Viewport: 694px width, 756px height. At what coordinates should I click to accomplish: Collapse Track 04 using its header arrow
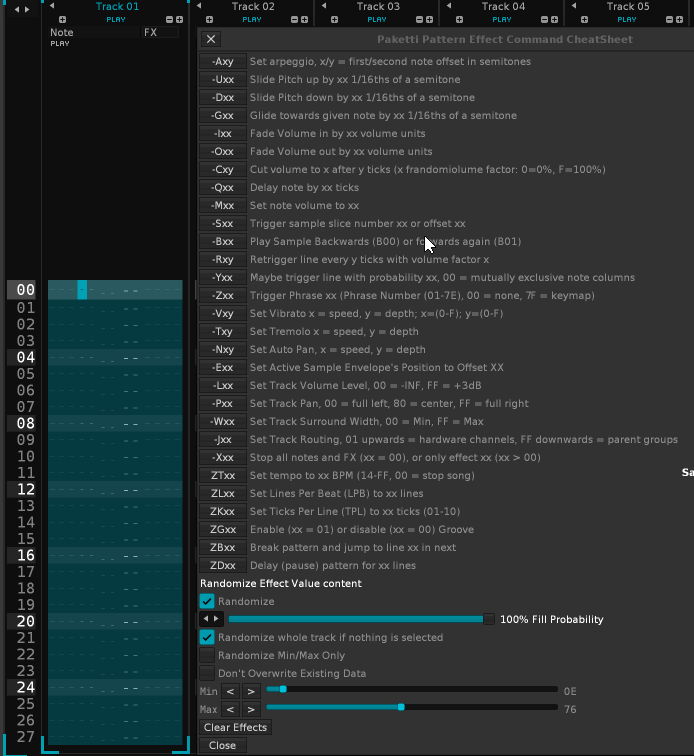point(449,6)
